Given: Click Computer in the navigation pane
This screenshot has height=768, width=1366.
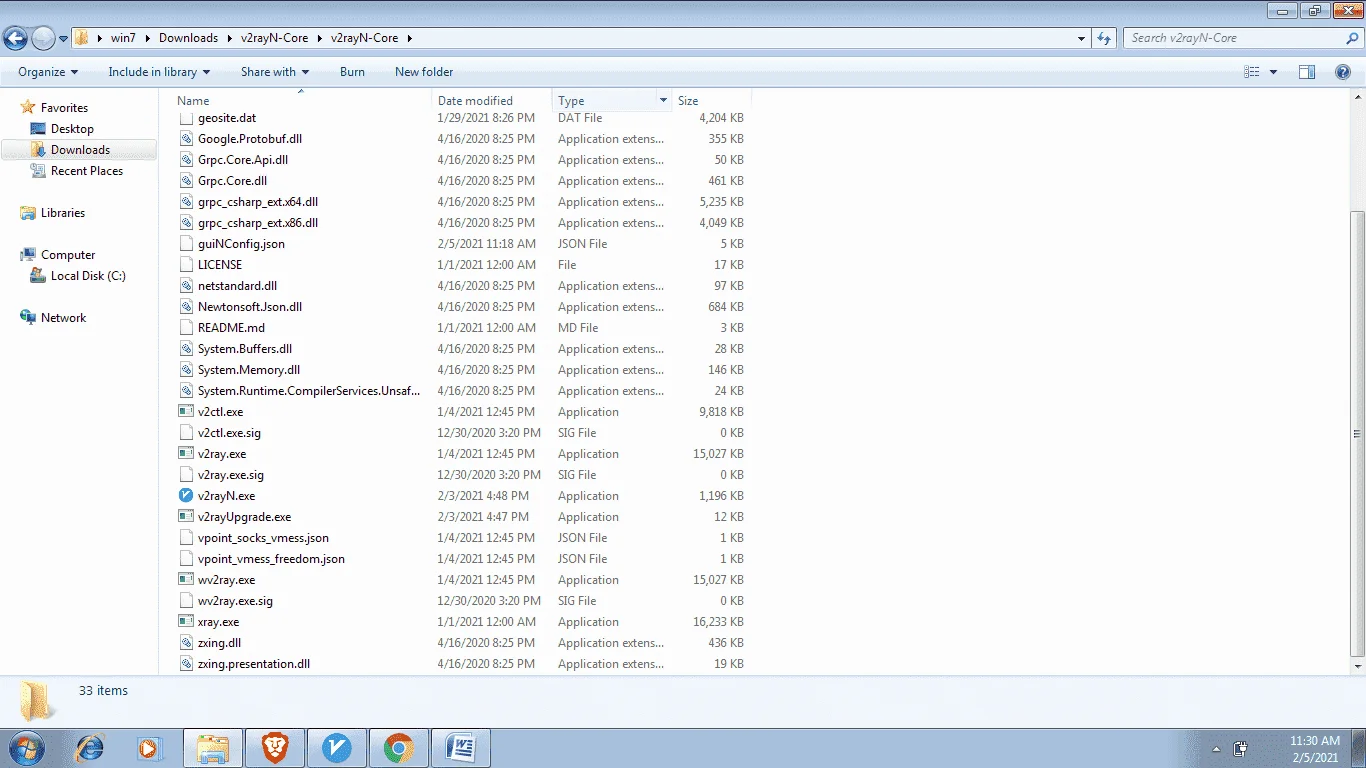Looking at the screenshot, I should [68, 255].
